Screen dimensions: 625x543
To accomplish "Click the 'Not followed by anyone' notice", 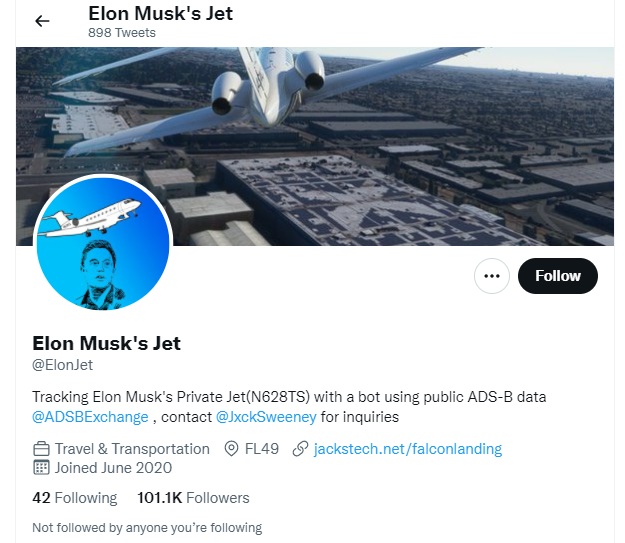I will click(x=146, y=527).
